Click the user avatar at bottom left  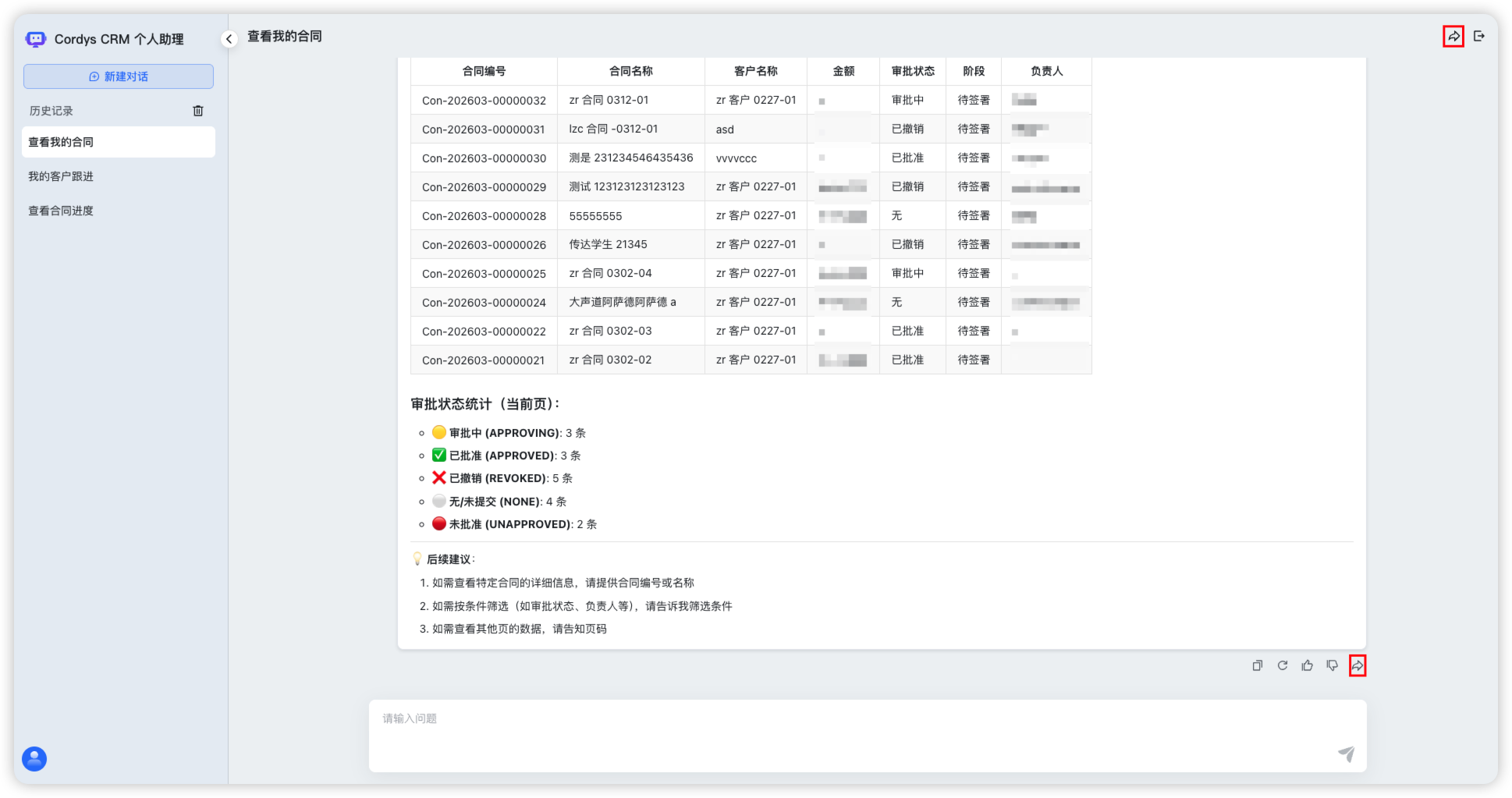[x=34, y=758]
